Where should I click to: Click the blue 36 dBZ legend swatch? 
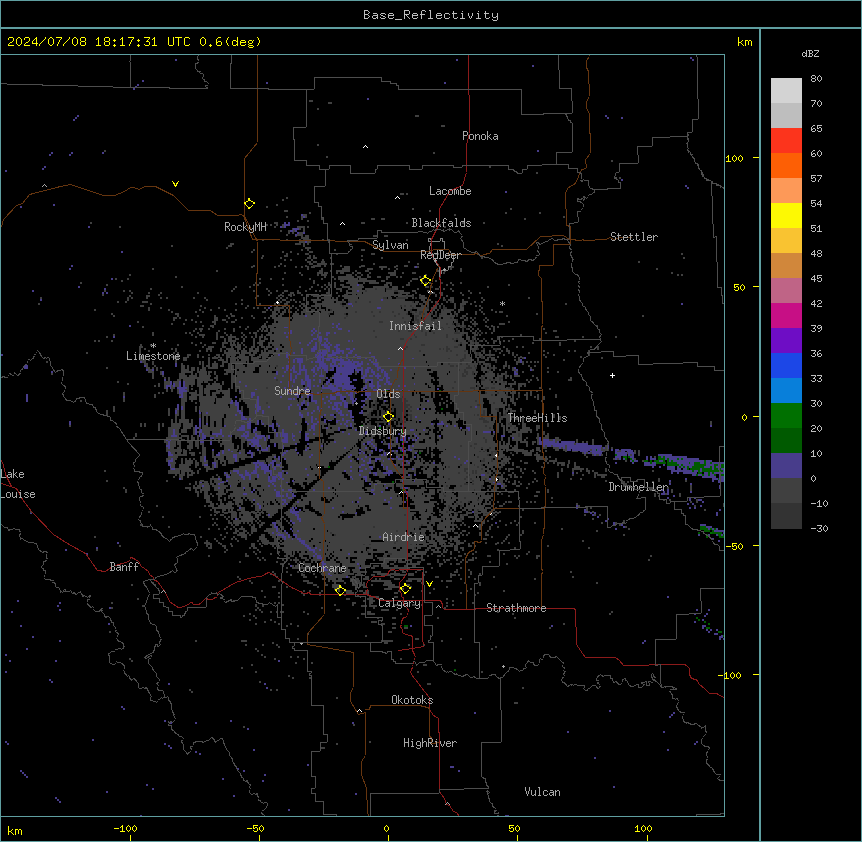click(x=786, y=365)
